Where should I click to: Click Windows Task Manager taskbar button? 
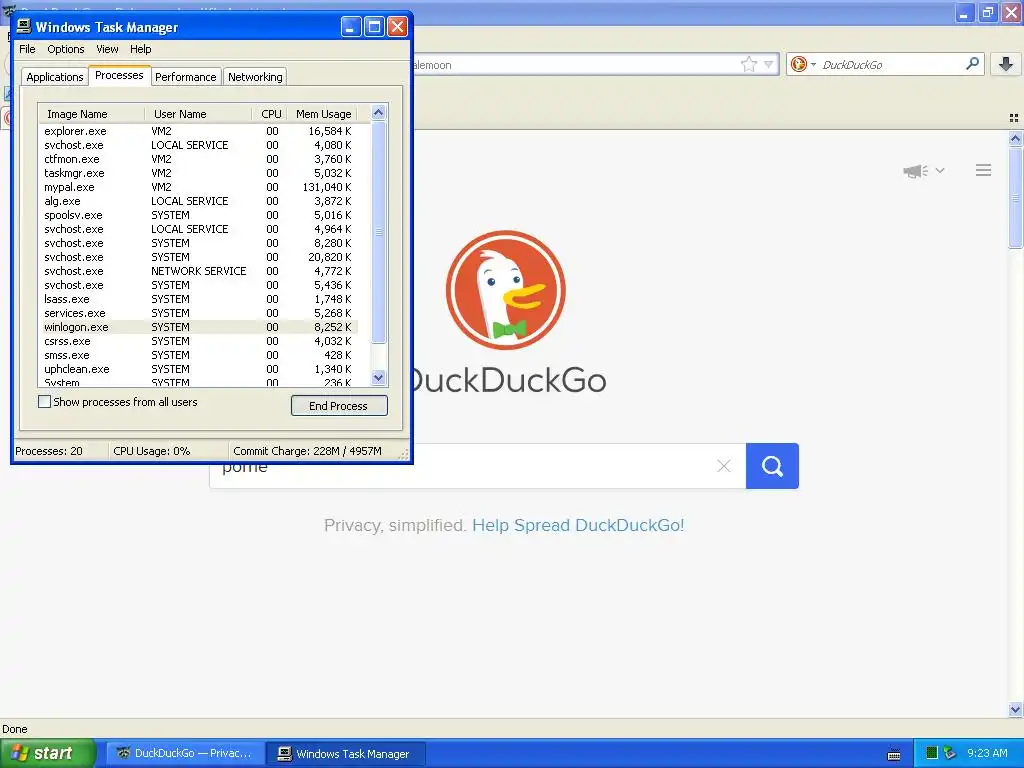pyautogui.click(x=345, y=753)
